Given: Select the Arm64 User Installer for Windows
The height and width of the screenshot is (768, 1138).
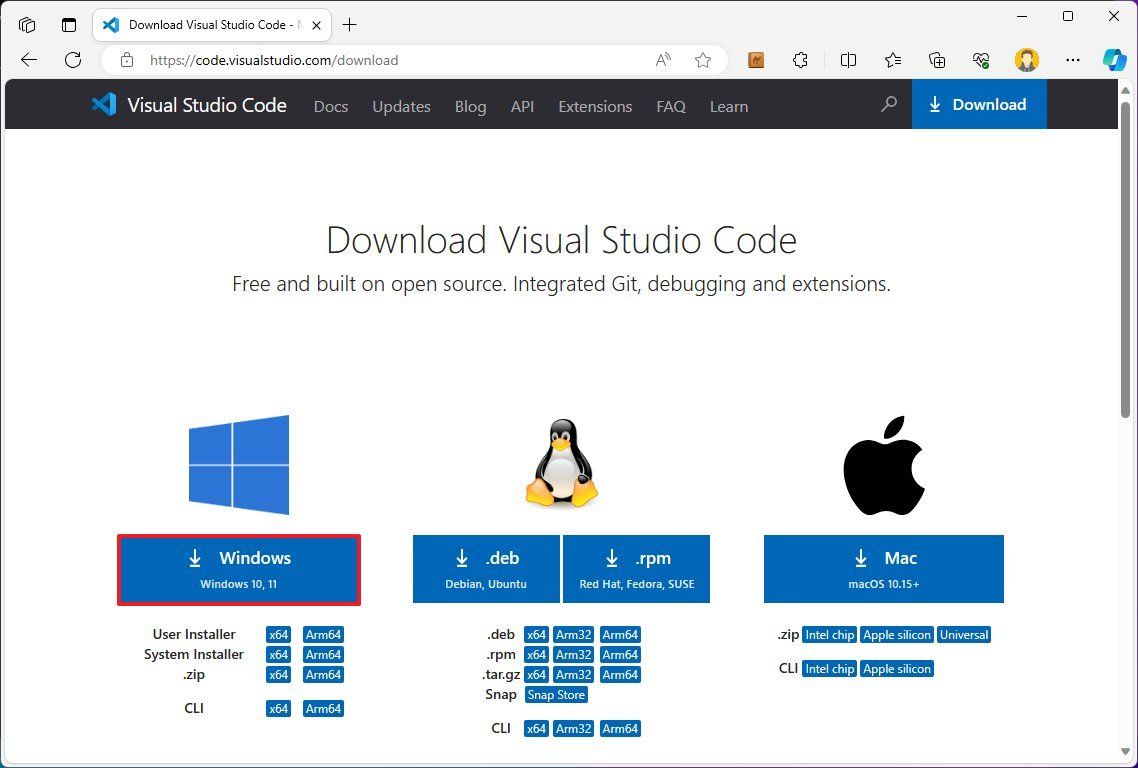Looking at the screenshot, I should (323, 634).
